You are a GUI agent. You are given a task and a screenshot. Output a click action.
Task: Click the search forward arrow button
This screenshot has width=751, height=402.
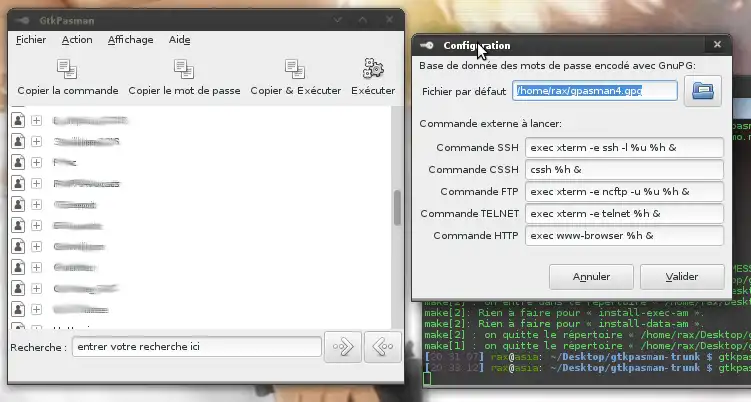tap(343, 346)
